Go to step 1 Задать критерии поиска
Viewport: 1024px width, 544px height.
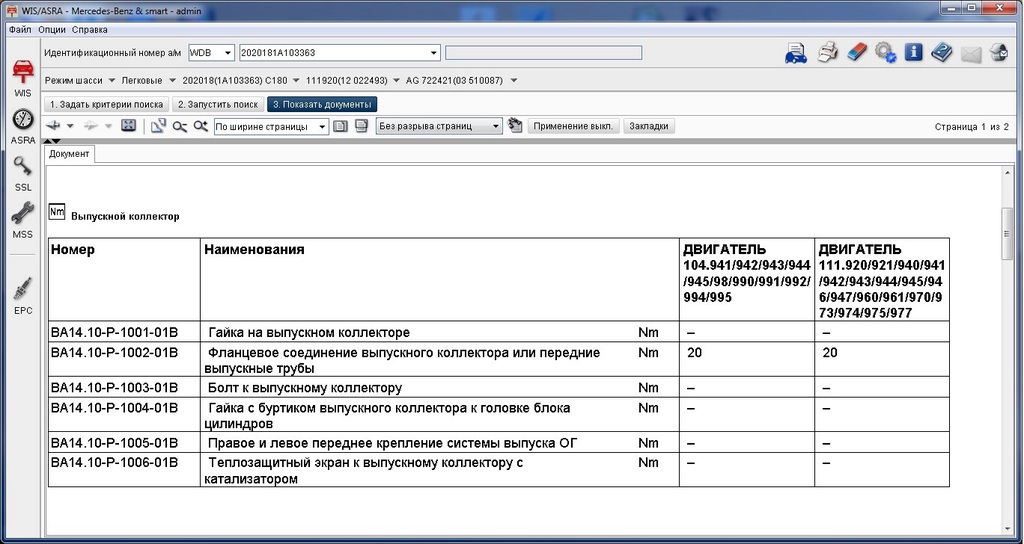tap(106, 104)
